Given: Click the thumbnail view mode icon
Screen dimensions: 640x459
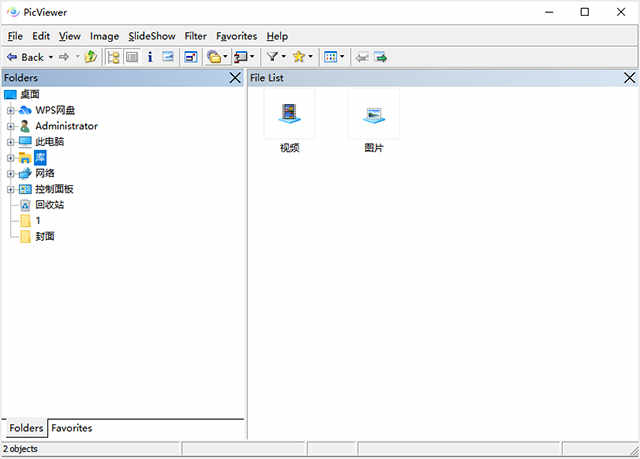Looking at the screenshot, I should tap(330, 57).
